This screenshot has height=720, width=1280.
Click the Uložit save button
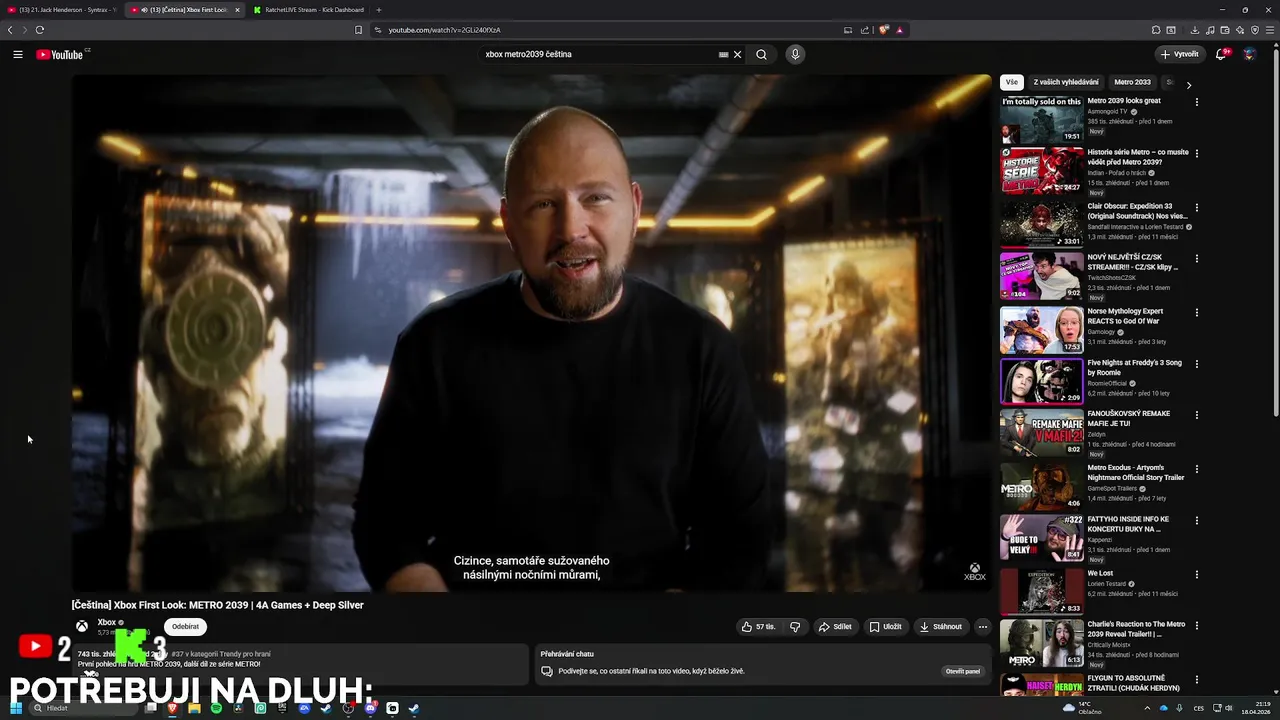click(885, 627)
